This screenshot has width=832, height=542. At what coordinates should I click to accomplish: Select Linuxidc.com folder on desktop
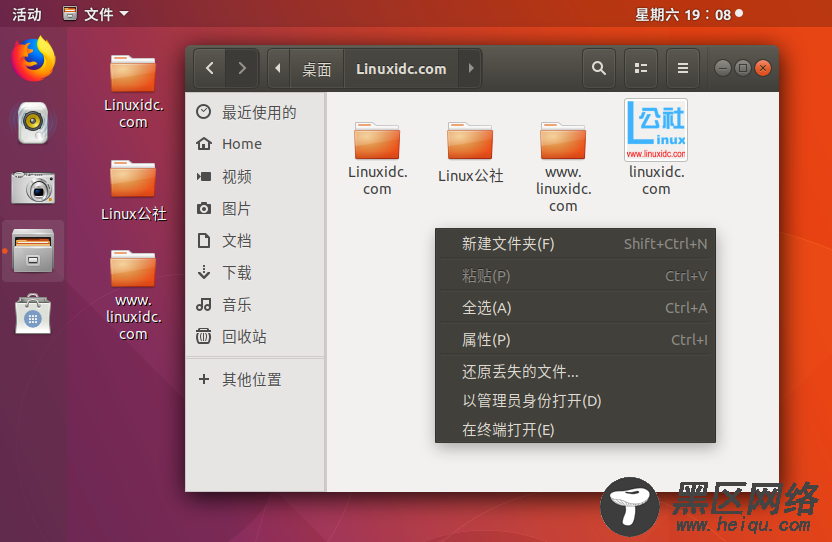click(133, 91)
